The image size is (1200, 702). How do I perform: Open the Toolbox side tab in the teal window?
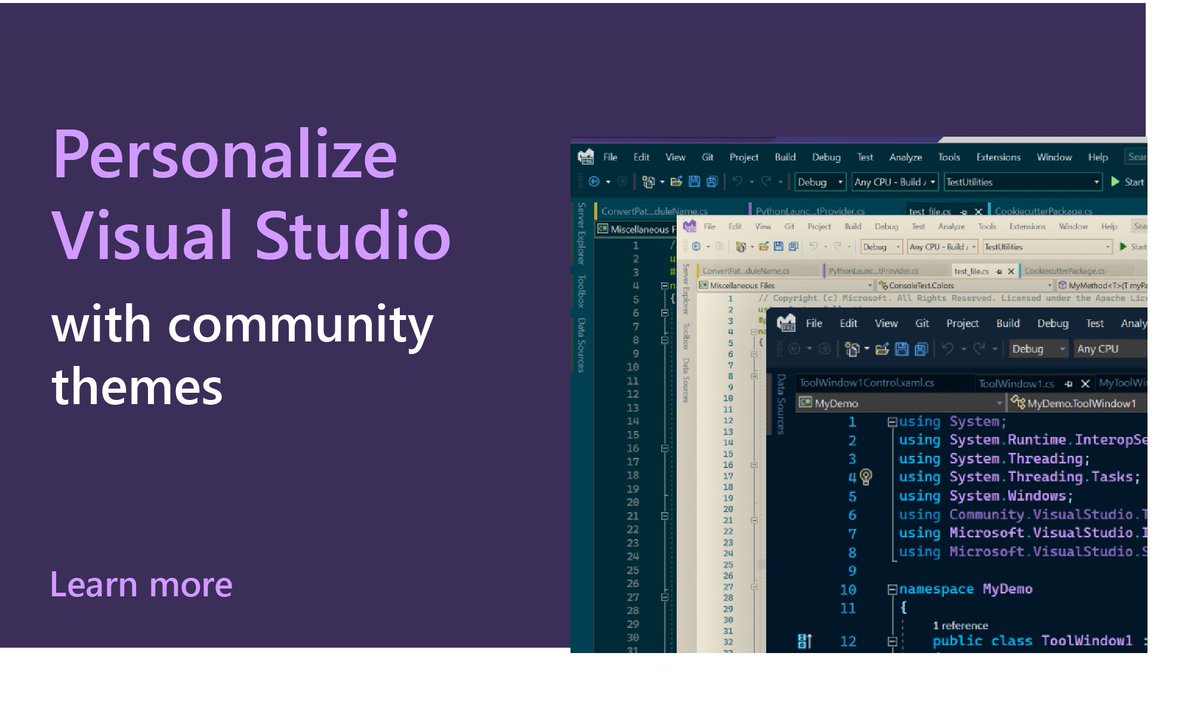pos(580,291)
